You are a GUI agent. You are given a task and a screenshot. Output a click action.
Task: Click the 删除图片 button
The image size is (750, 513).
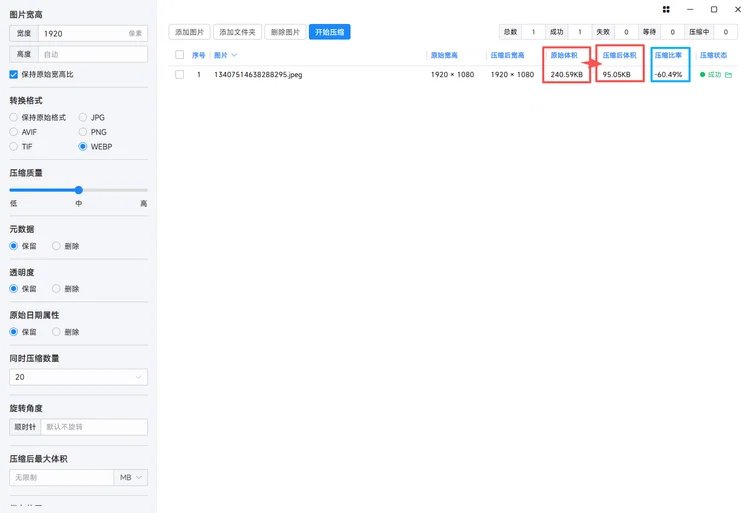tap(284, 32)
